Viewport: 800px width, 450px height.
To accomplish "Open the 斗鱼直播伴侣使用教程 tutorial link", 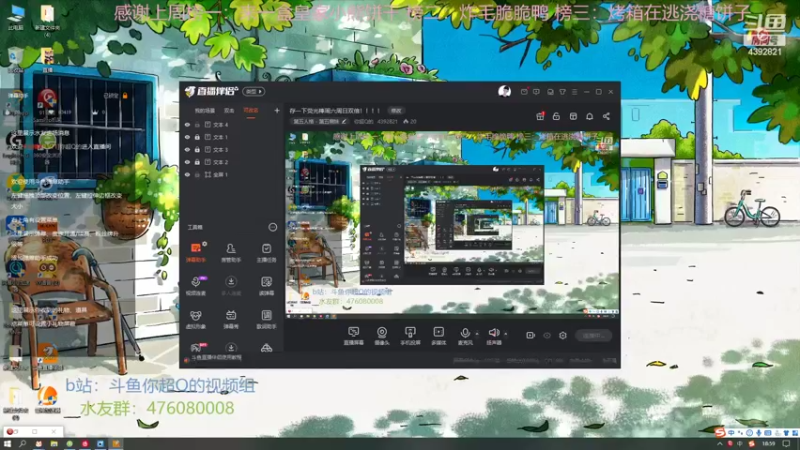I will point(216,358).
